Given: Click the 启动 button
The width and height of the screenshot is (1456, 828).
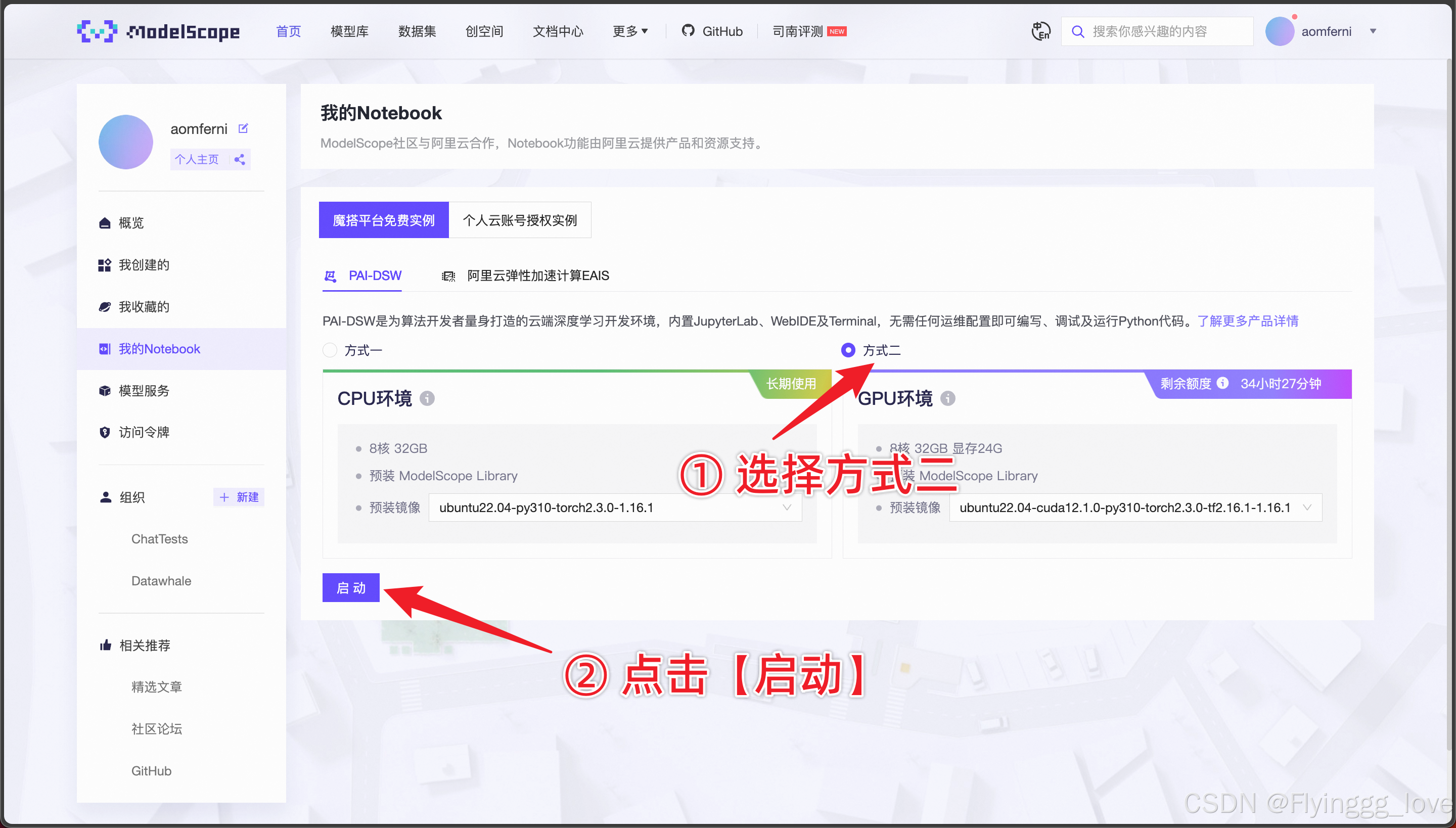Looking at the screenshot, I should 351,587.
